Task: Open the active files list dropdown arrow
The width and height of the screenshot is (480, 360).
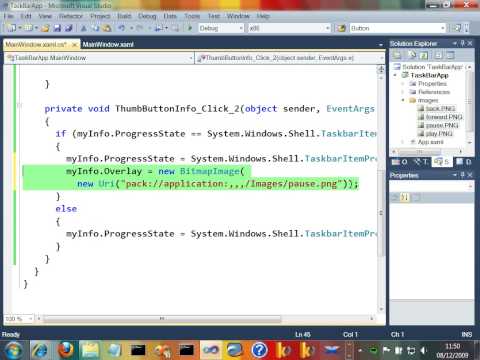Action: coord(381,44)
